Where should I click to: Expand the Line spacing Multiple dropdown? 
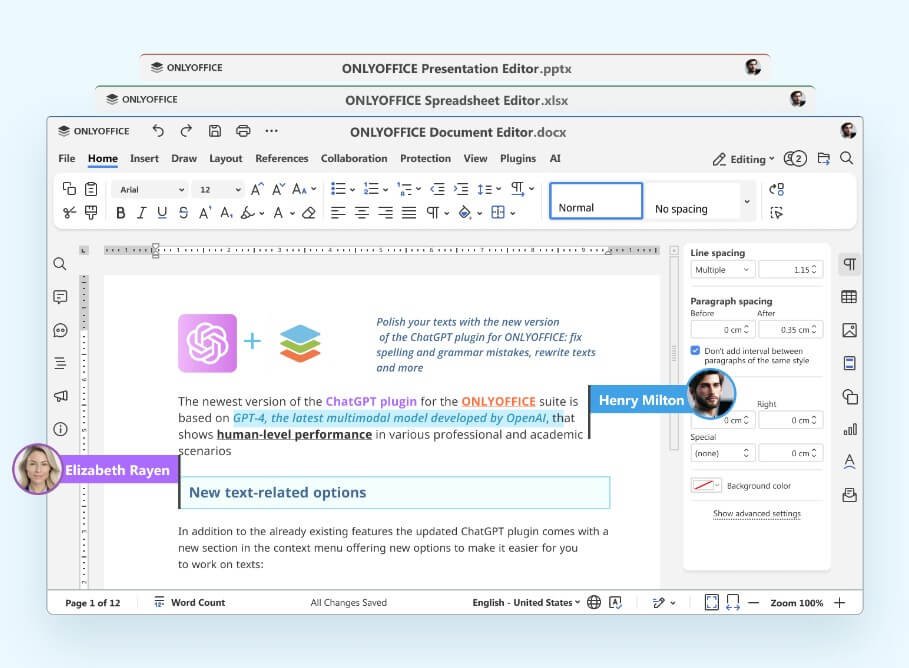coord(722,270)
